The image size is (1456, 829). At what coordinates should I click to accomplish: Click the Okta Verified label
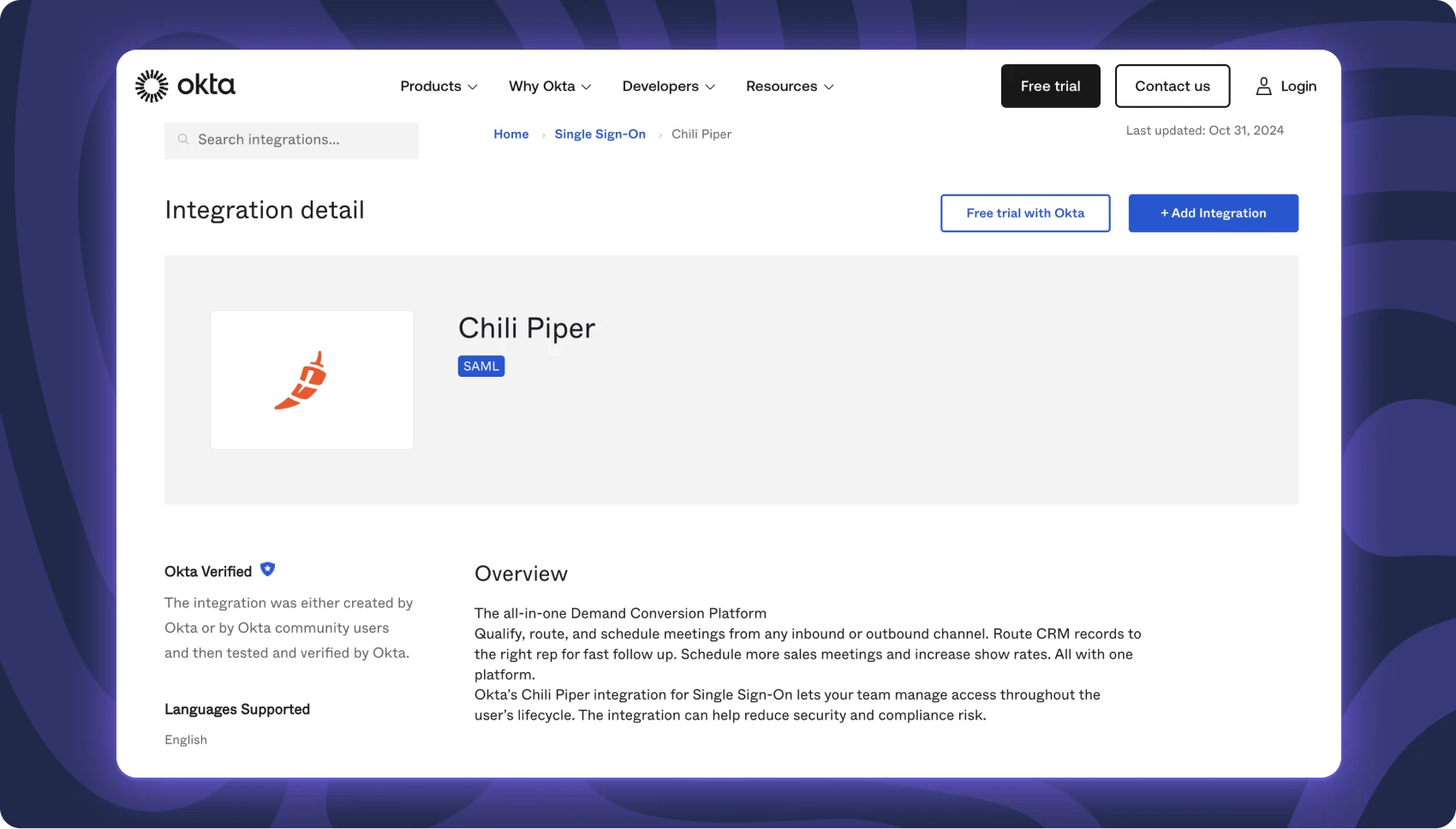[x=208, y=572]
